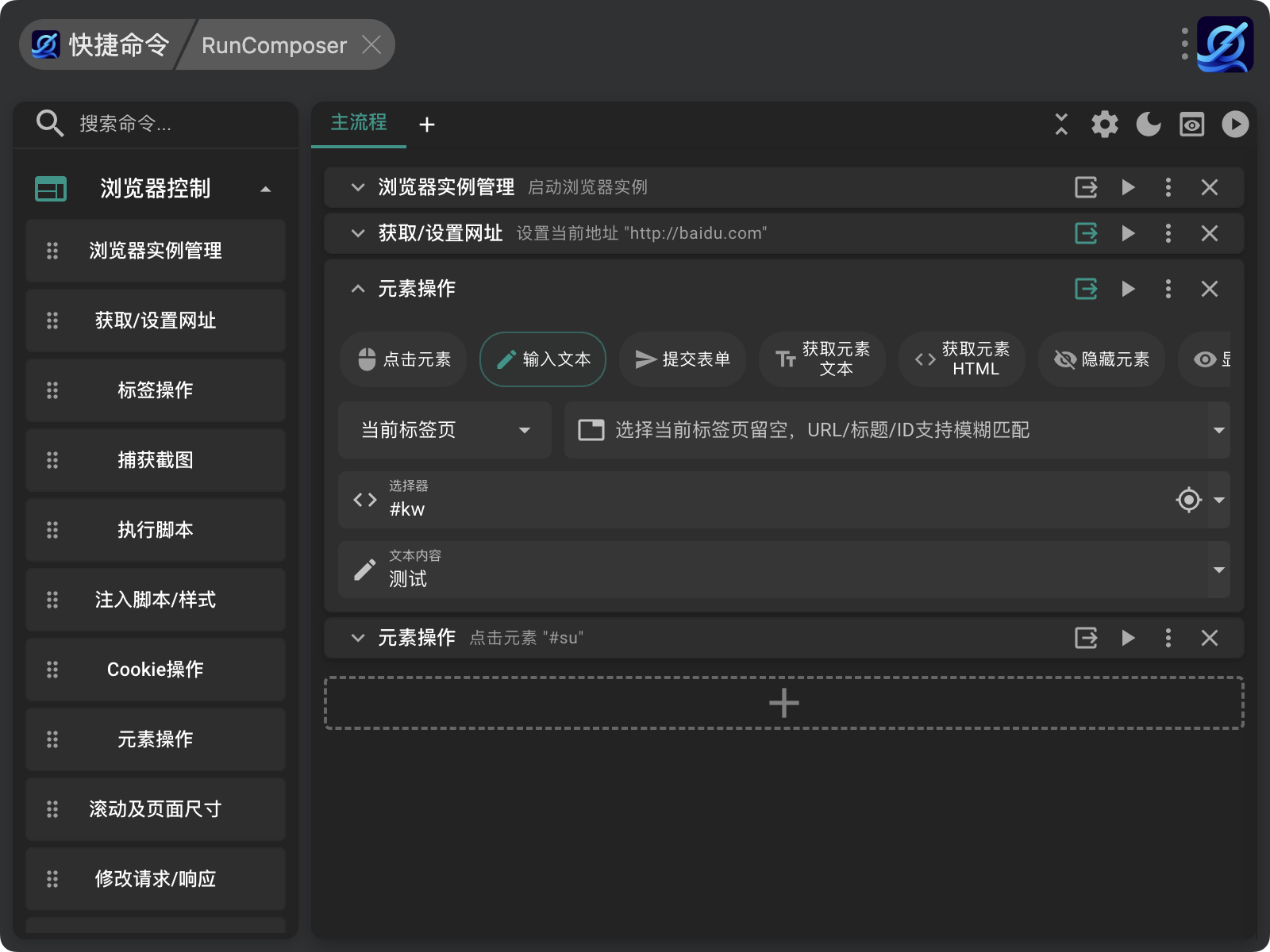Collapse the expanded 元素操作 command
The height and width of the screenshot is (952, 1270).
(358, 289)
